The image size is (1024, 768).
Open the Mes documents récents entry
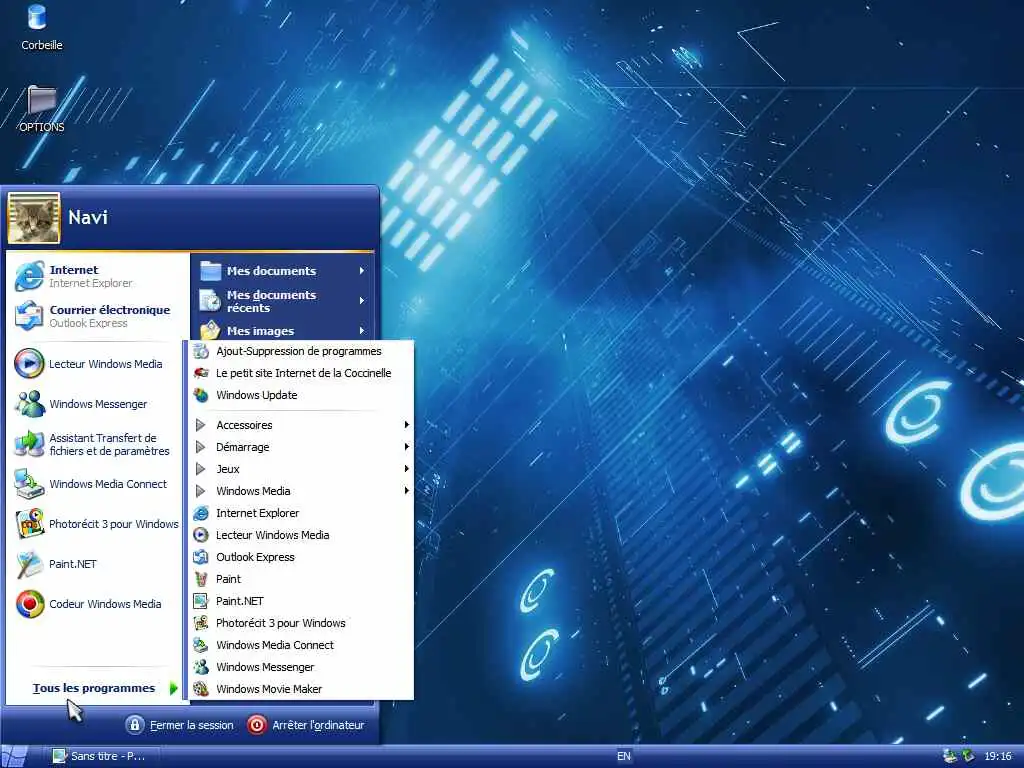point(282,301)
